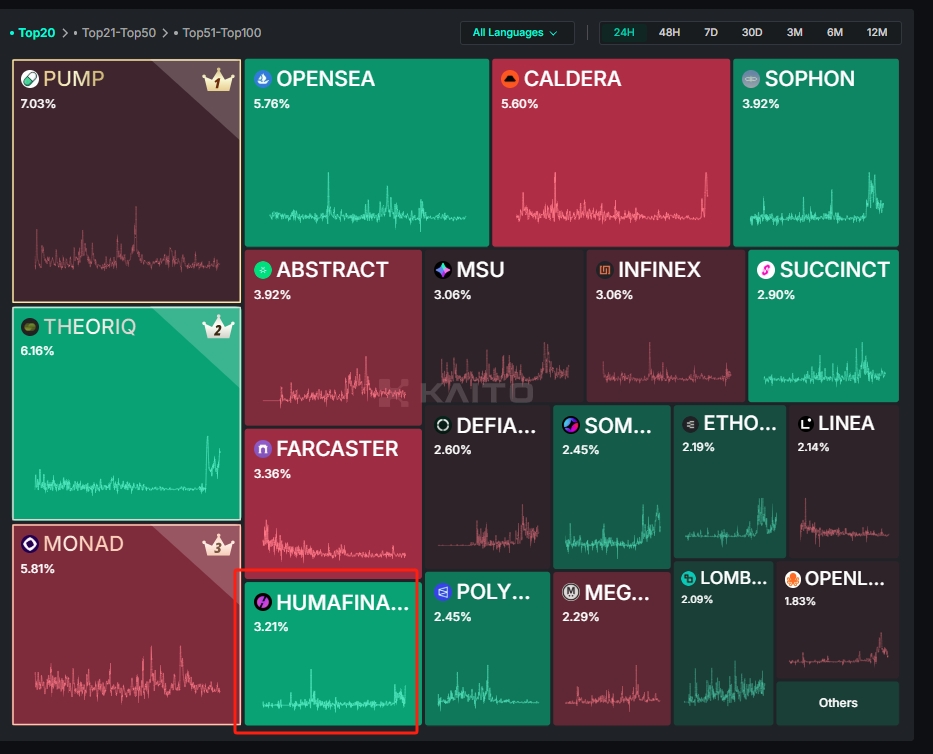Screen dimensions: 933x754
Task: Click the "2.19%" value on ETHO...
Action: (698, 447)
